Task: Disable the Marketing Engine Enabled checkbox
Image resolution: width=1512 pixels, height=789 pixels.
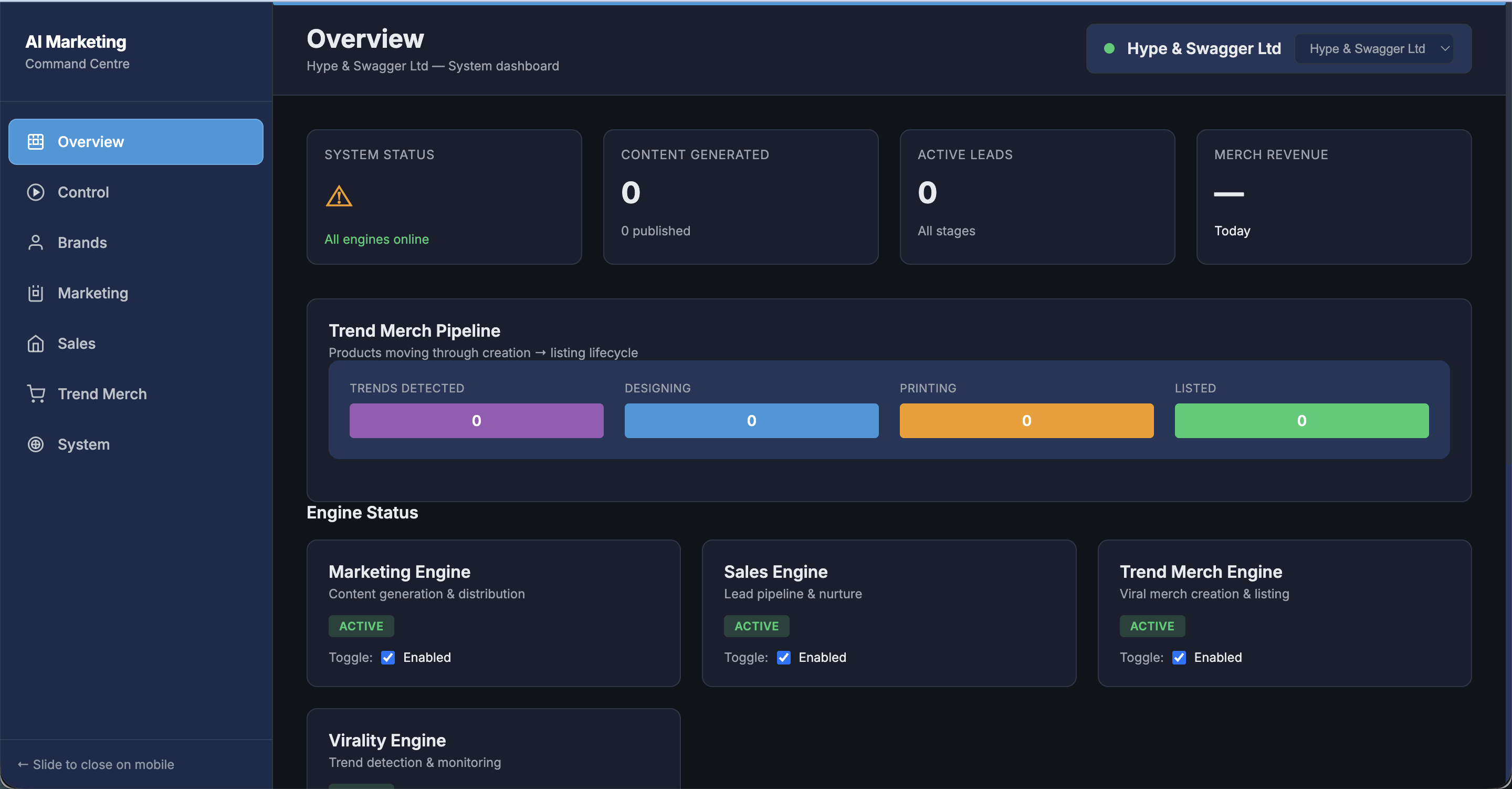Action: coord(388,657)
